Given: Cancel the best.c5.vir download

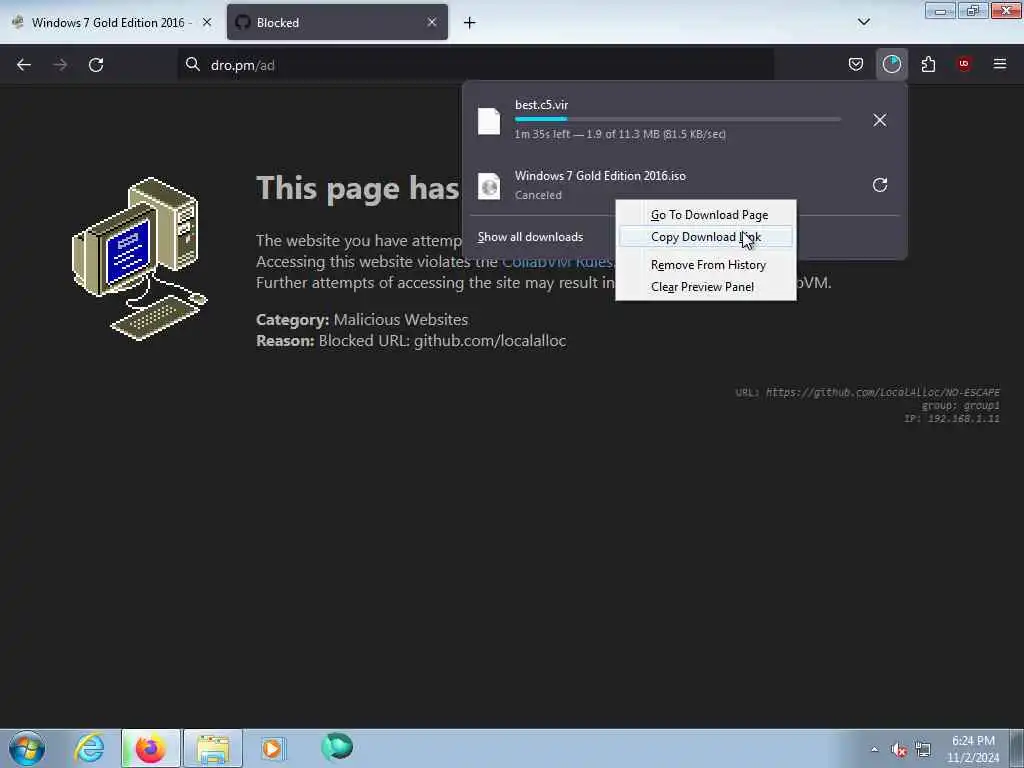Looking at the screenshot, I should pyautogui.click(x=880, y=120).
